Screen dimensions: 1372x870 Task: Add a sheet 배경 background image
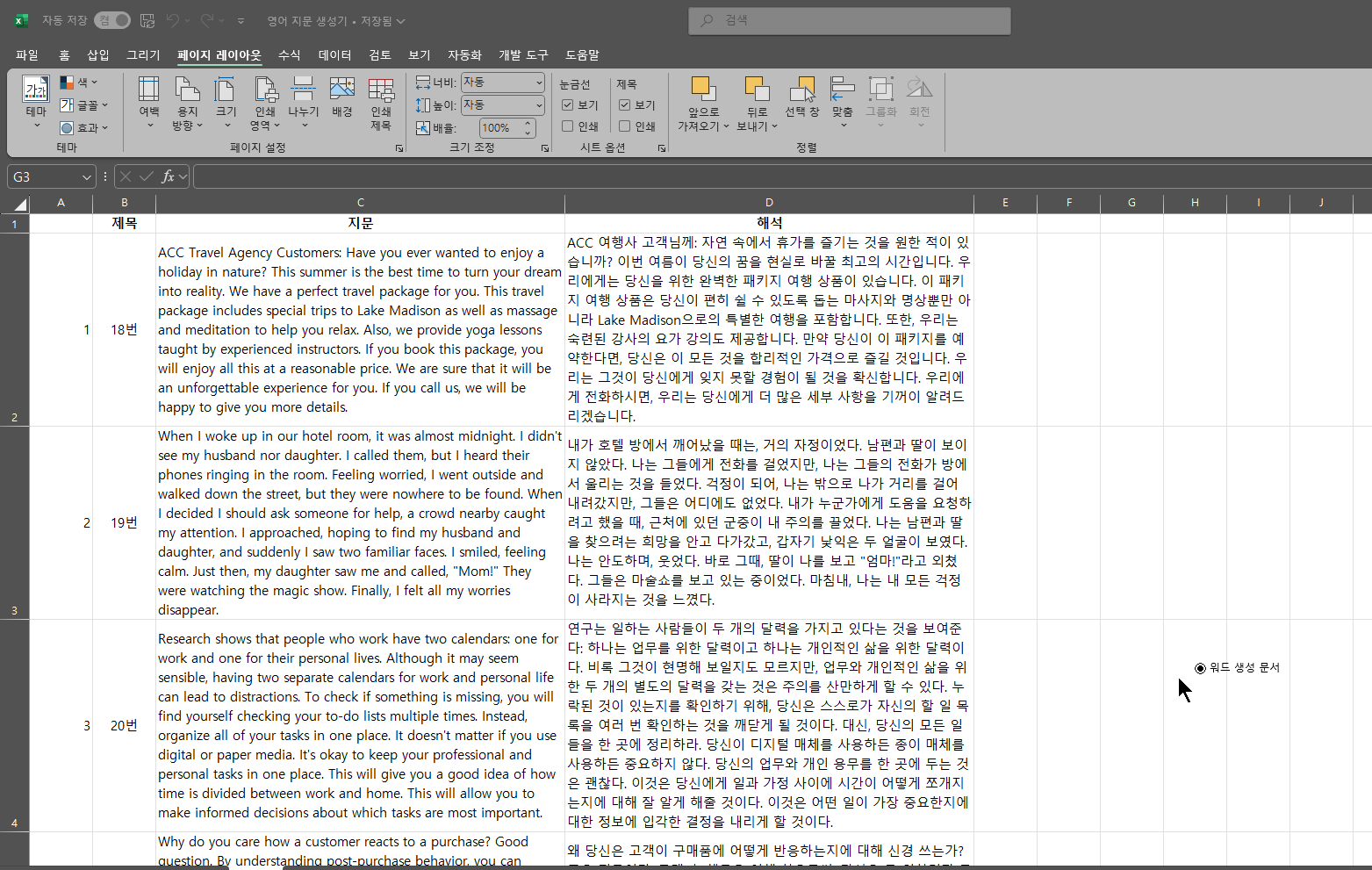click(341, 97)
